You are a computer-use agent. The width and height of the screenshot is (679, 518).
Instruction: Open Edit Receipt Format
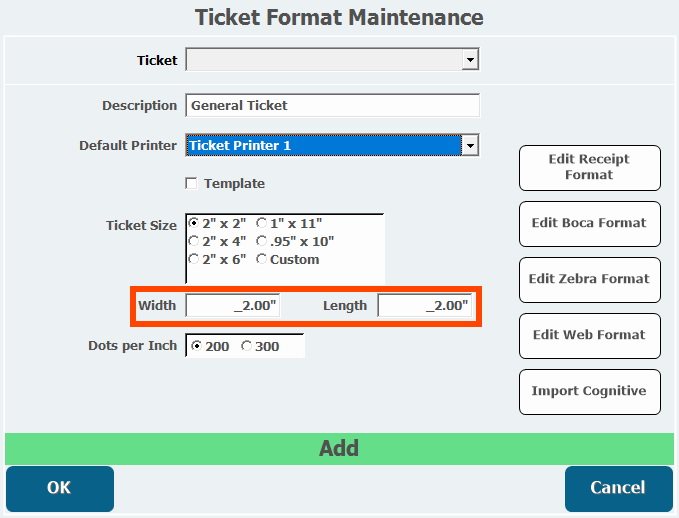[x=589, y=167]
